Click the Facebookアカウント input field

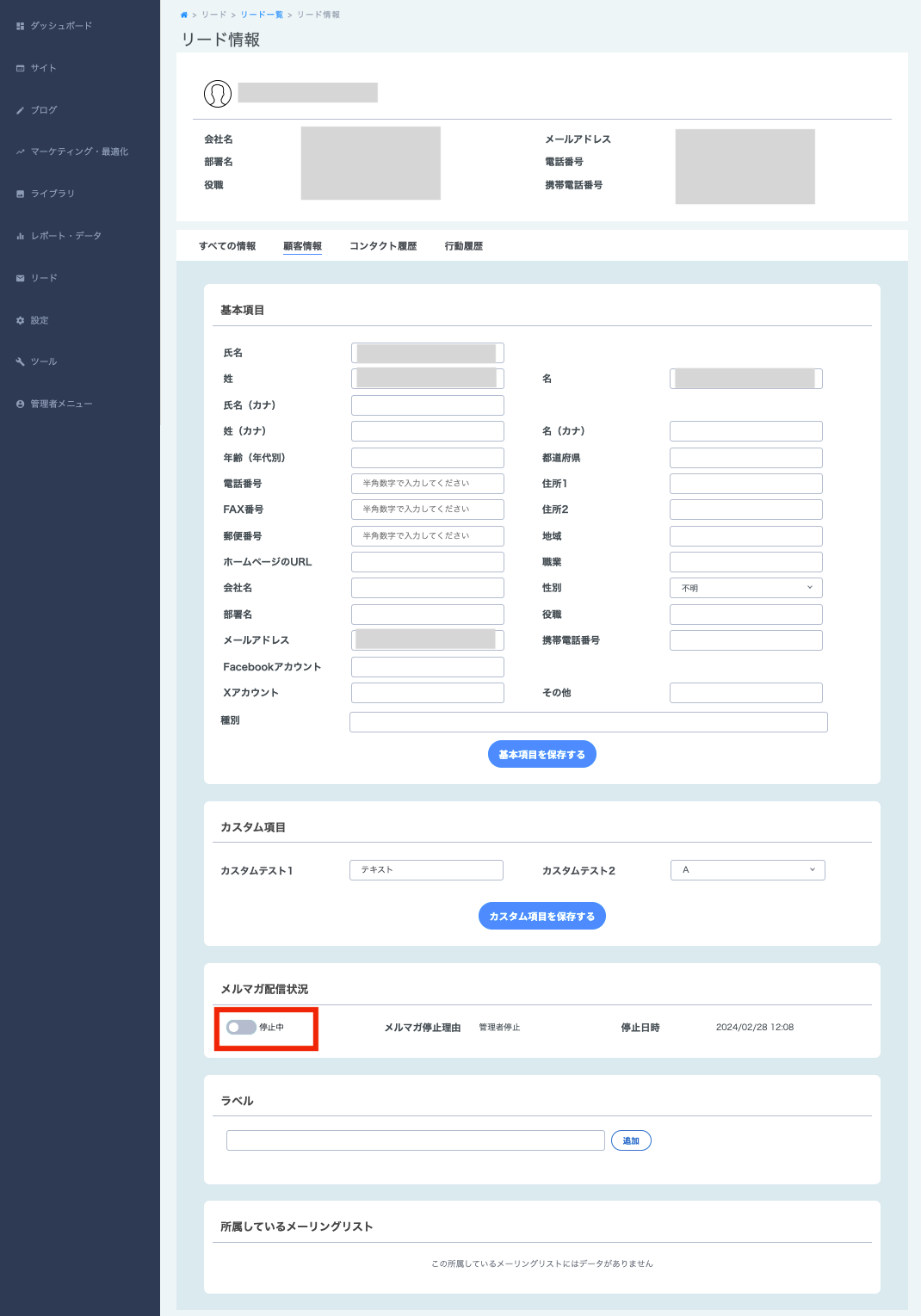[x=428, y=667]
